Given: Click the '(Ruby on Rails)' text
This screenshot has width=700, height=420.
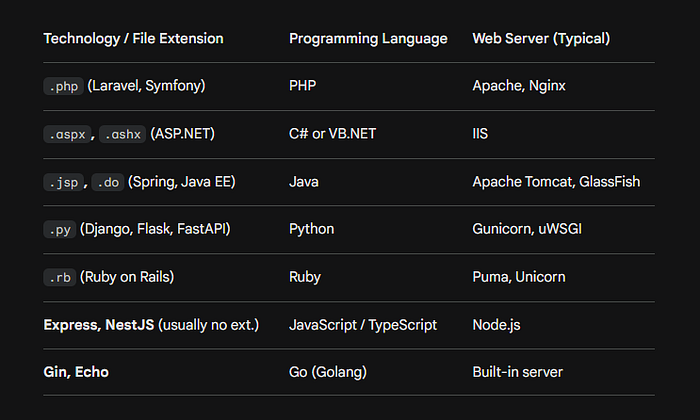Looking at the screenshot, I should point(127,277).
